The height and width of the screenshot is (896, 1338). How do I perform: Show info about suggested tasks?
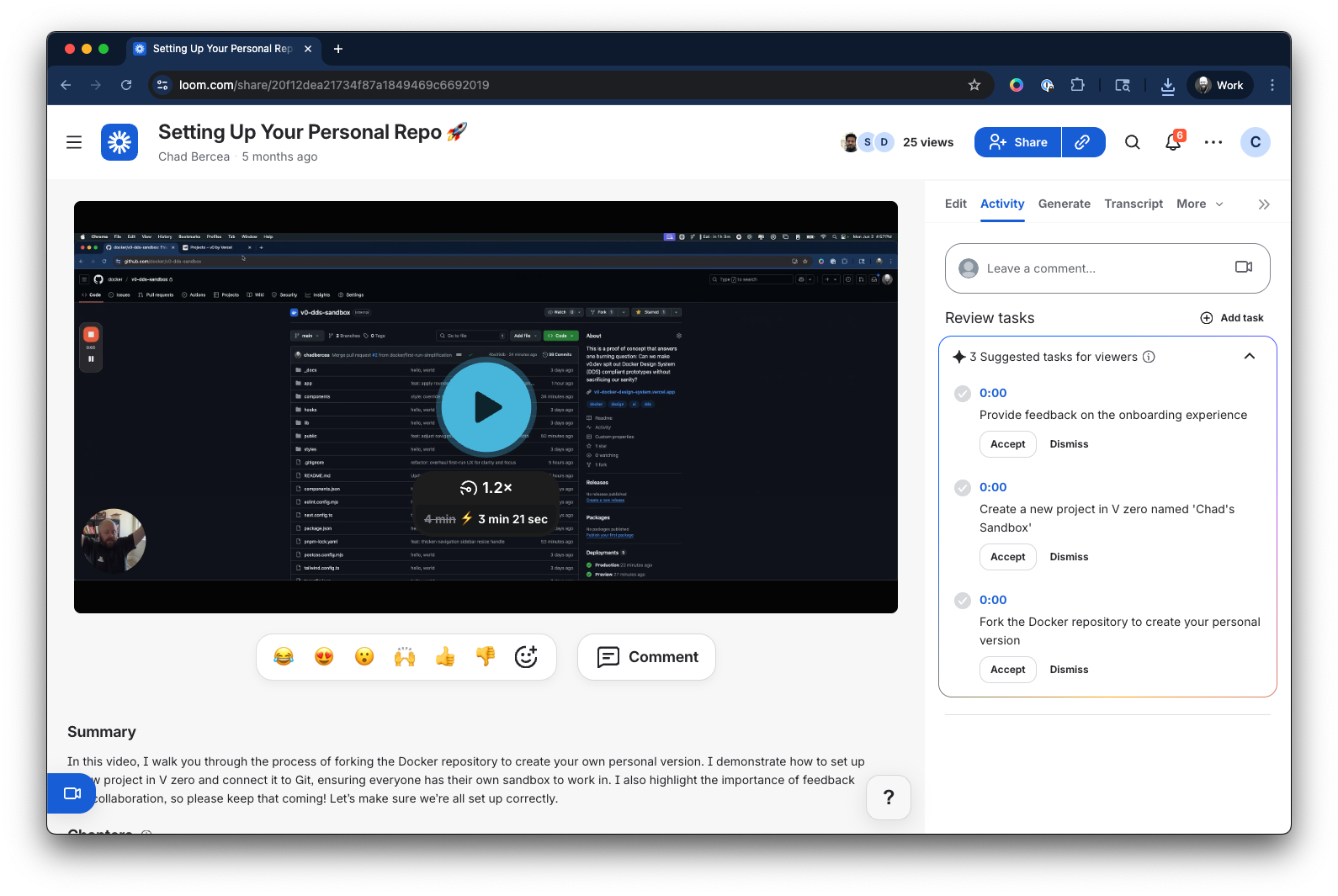point(1149,357)
